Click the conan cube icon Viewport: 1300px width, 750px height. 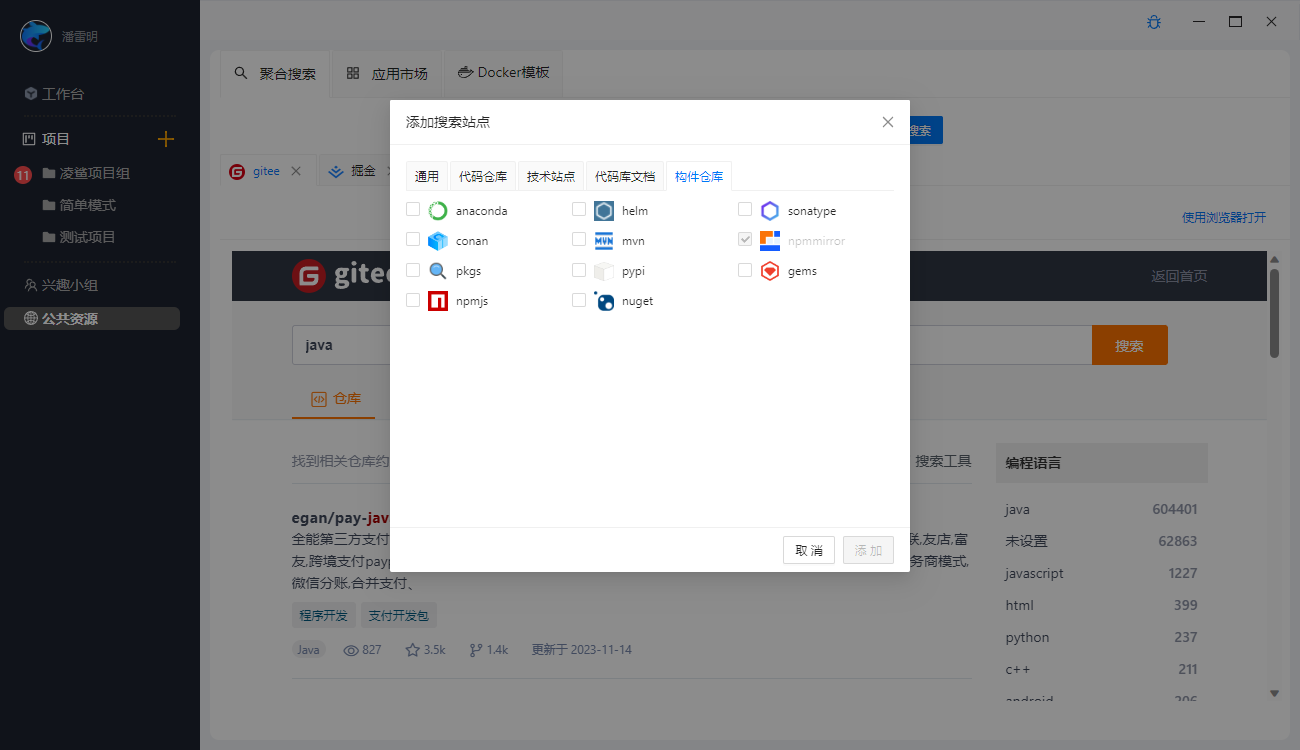(x=438, y=241)
